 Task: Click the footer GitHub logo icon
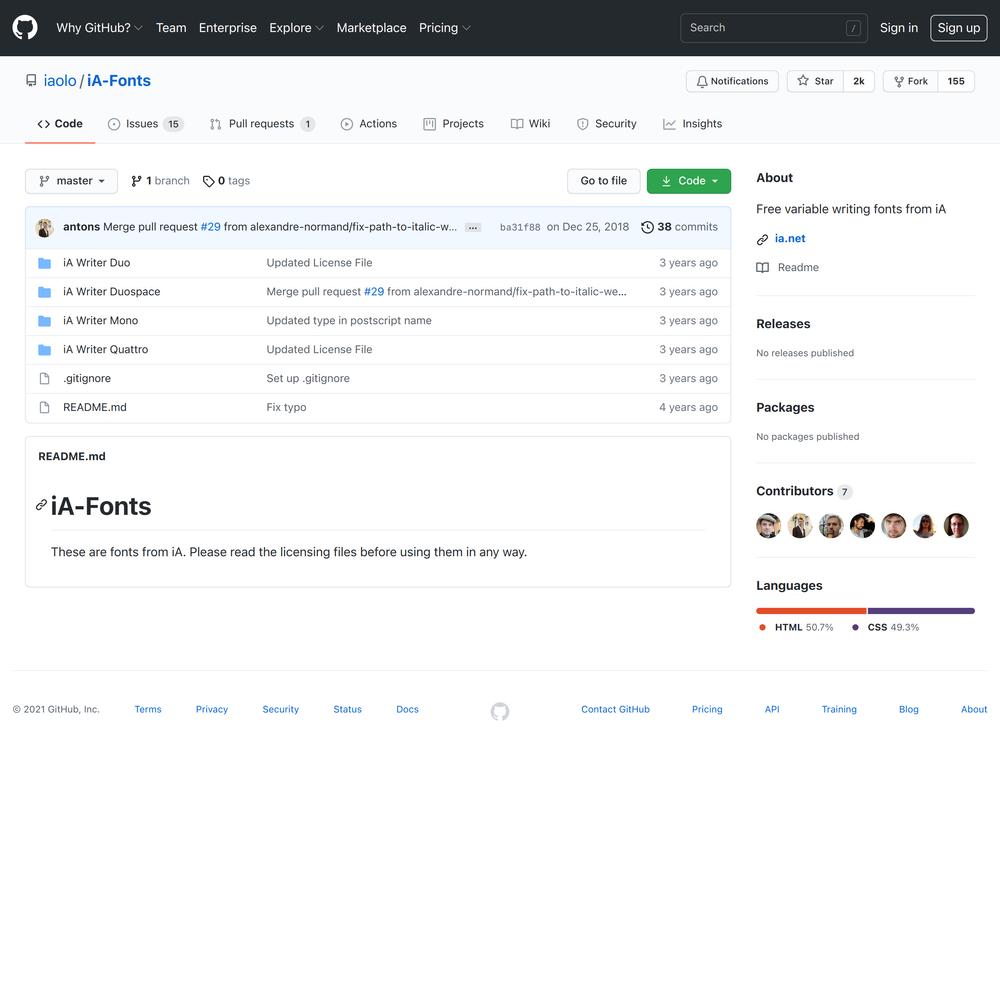click(500, 710)
